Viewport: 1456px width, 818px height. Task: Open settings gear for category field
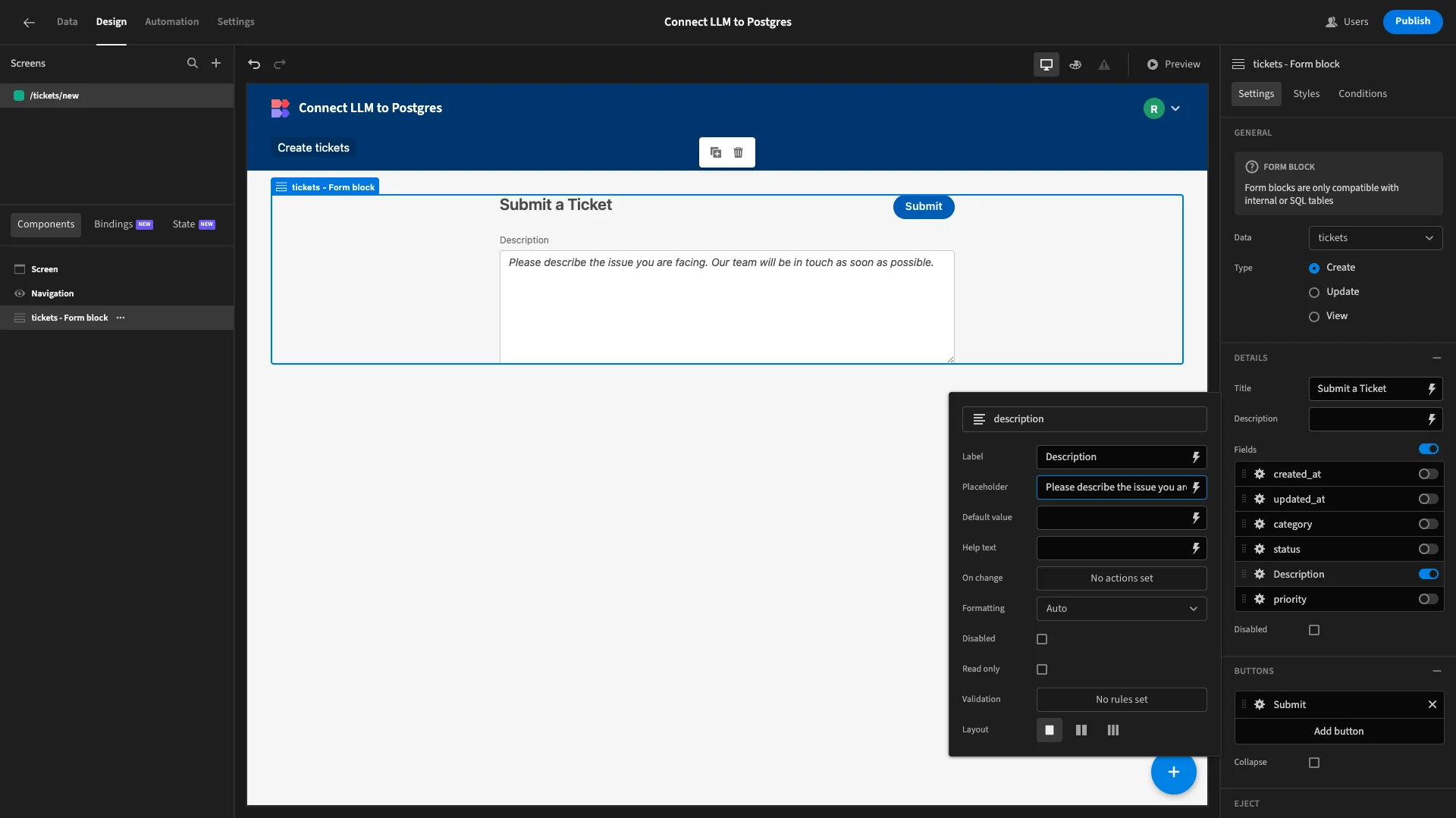[x=1260, y=524]
